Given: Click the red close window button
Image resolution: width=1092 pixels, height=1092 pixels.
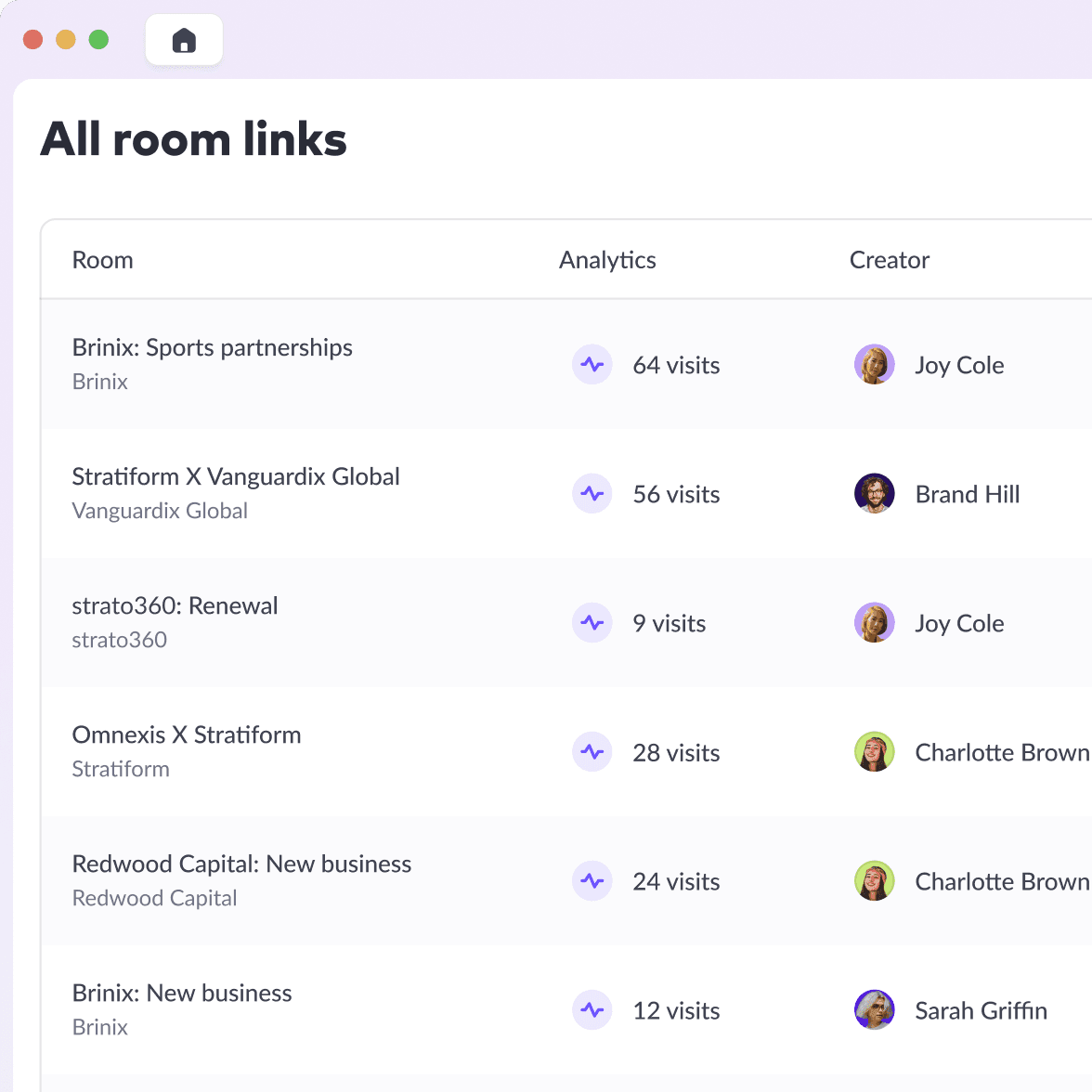Looking at the screenshot, I should point(32,40).
